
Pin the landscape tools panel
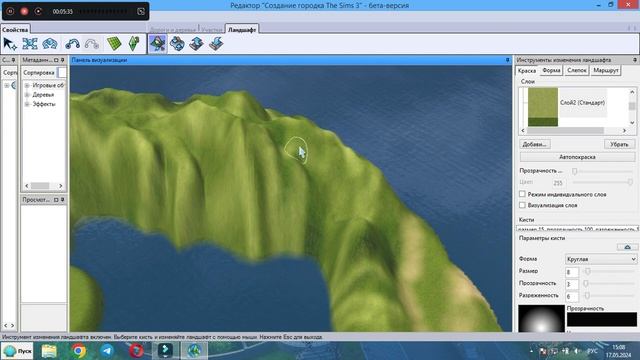pos(635,60)
